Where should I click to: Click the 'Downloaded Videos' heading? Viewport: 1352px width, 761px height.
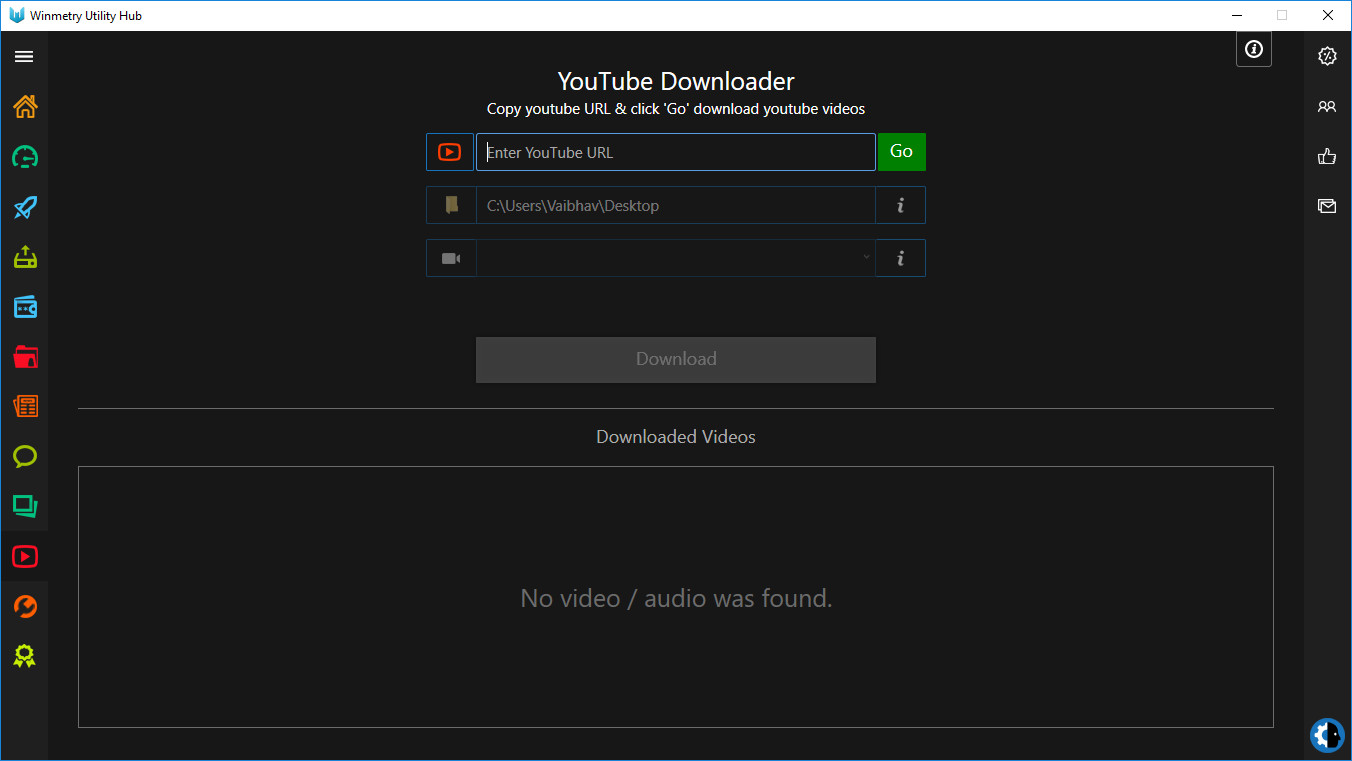tap(676, 437)
